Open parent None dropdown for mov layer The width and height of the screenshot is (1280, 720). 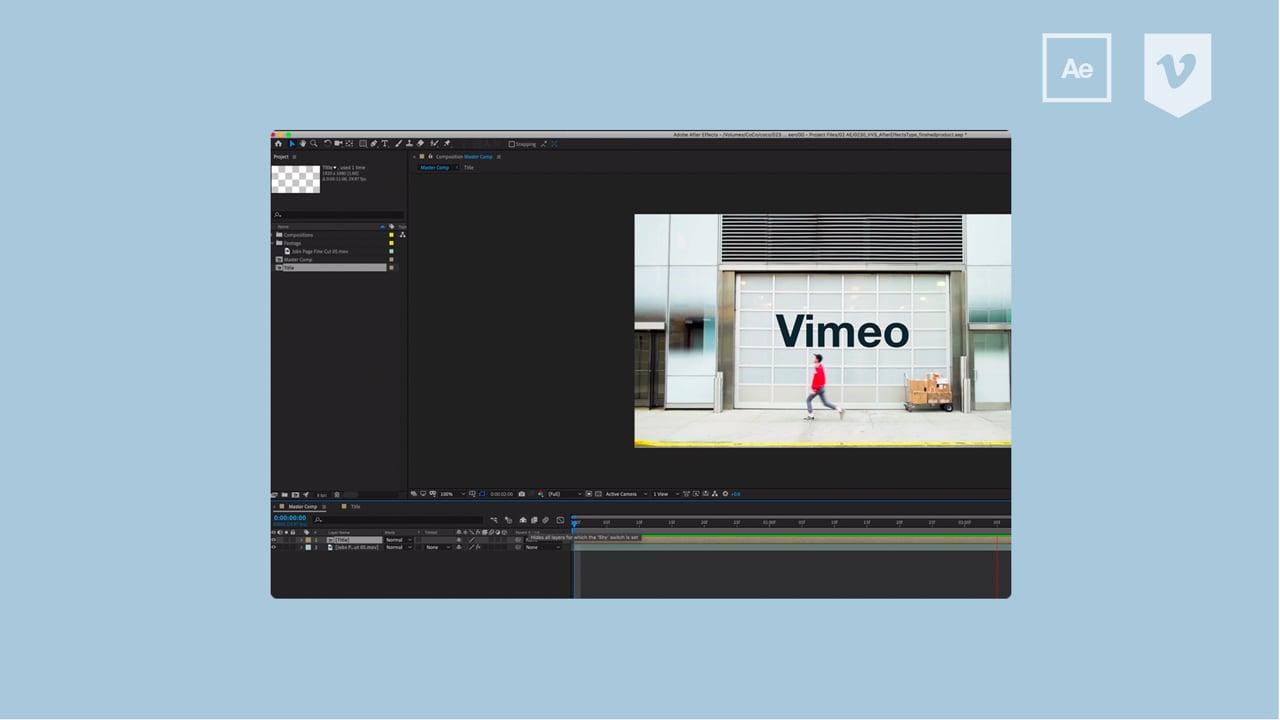pyautogui.click(x=544, y=547)
